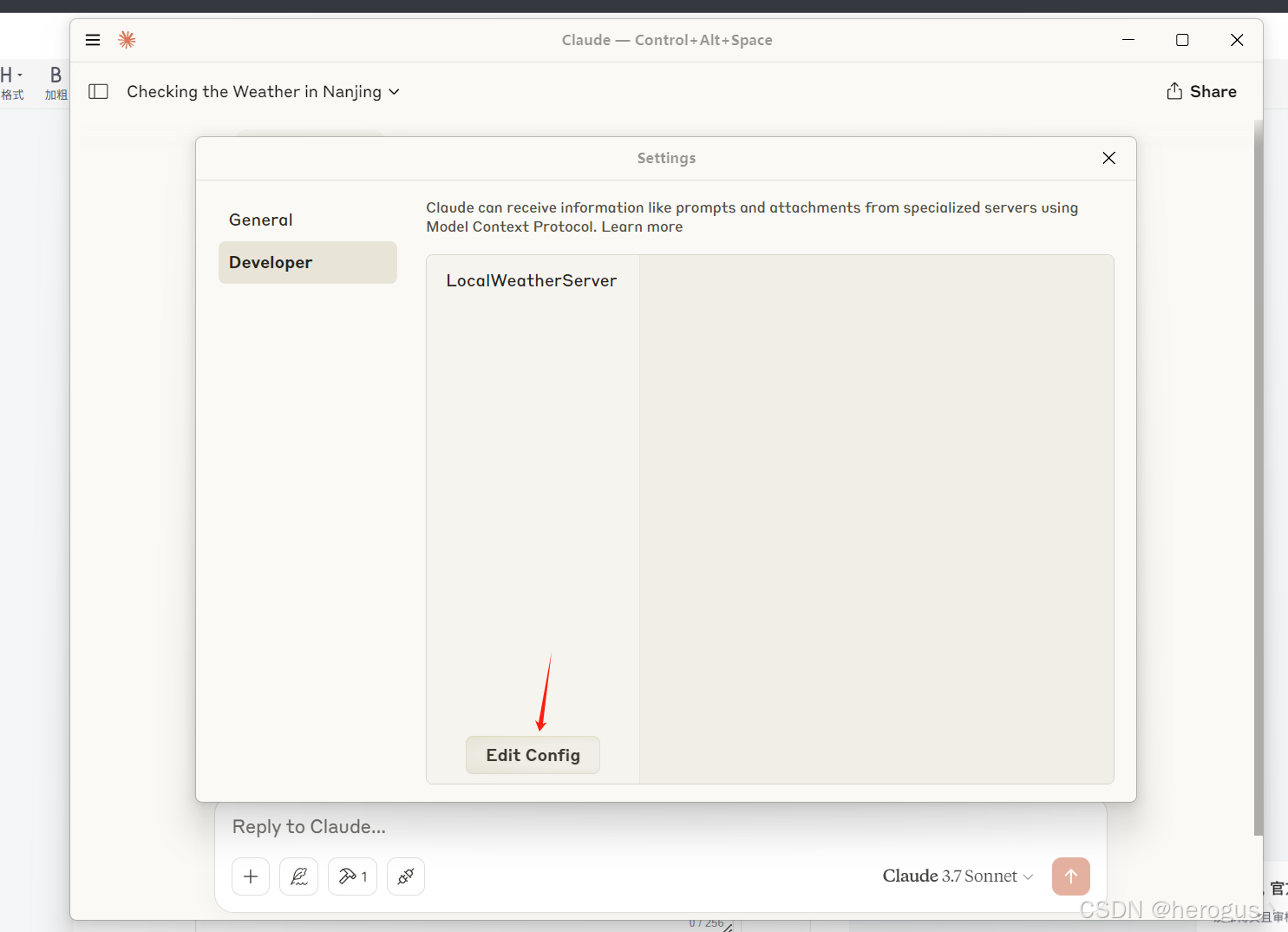Open the Learn more link

(642, 226)
